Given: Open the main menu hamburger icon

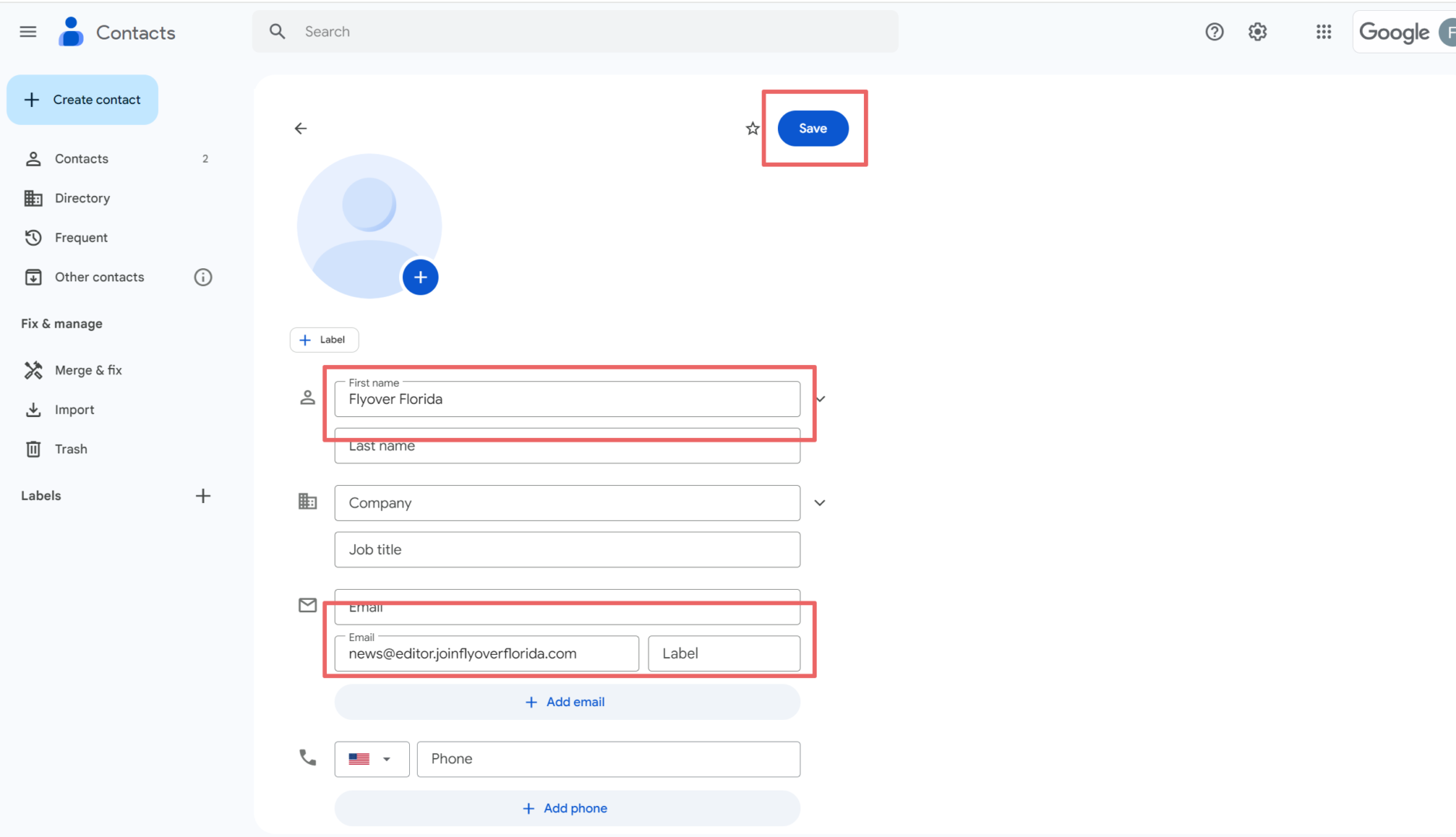Looking at the screenshot, I should click(28, 32).
